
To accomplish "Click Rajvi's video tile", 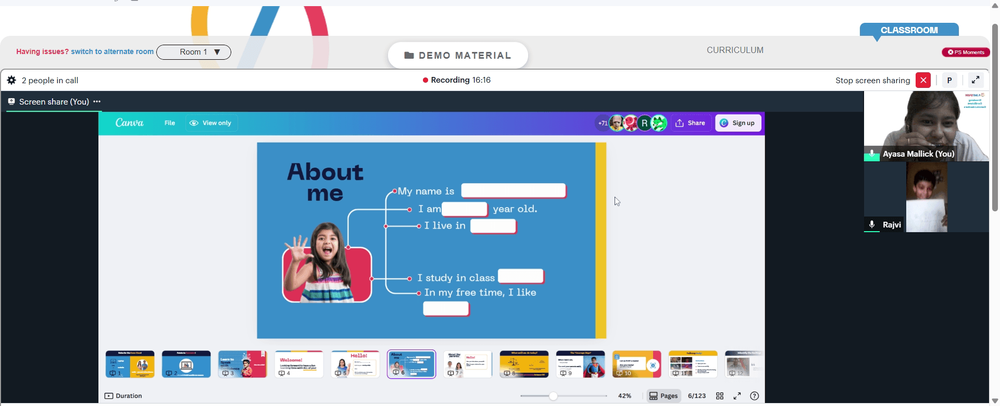I will click(x=926, y=197).
